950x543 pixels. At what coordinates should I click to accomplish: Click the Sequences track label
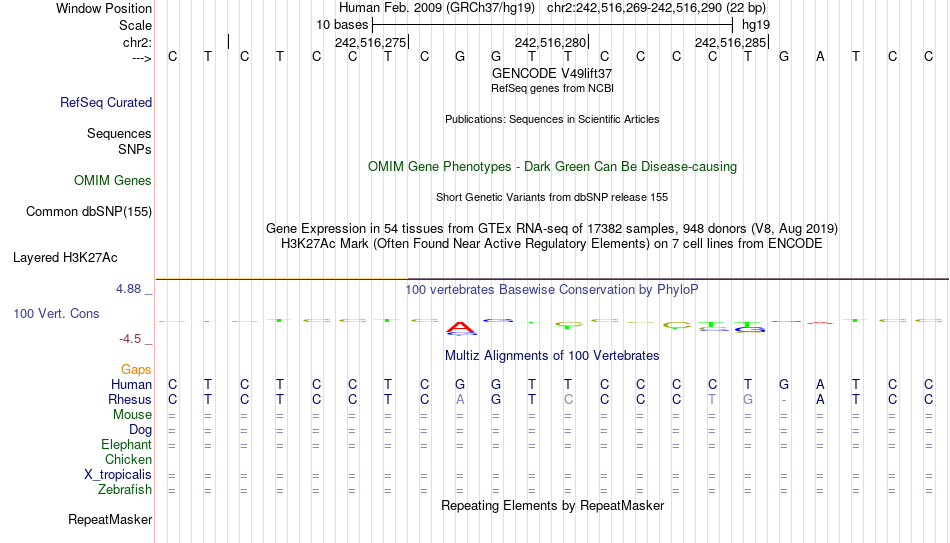coord(119,133)
